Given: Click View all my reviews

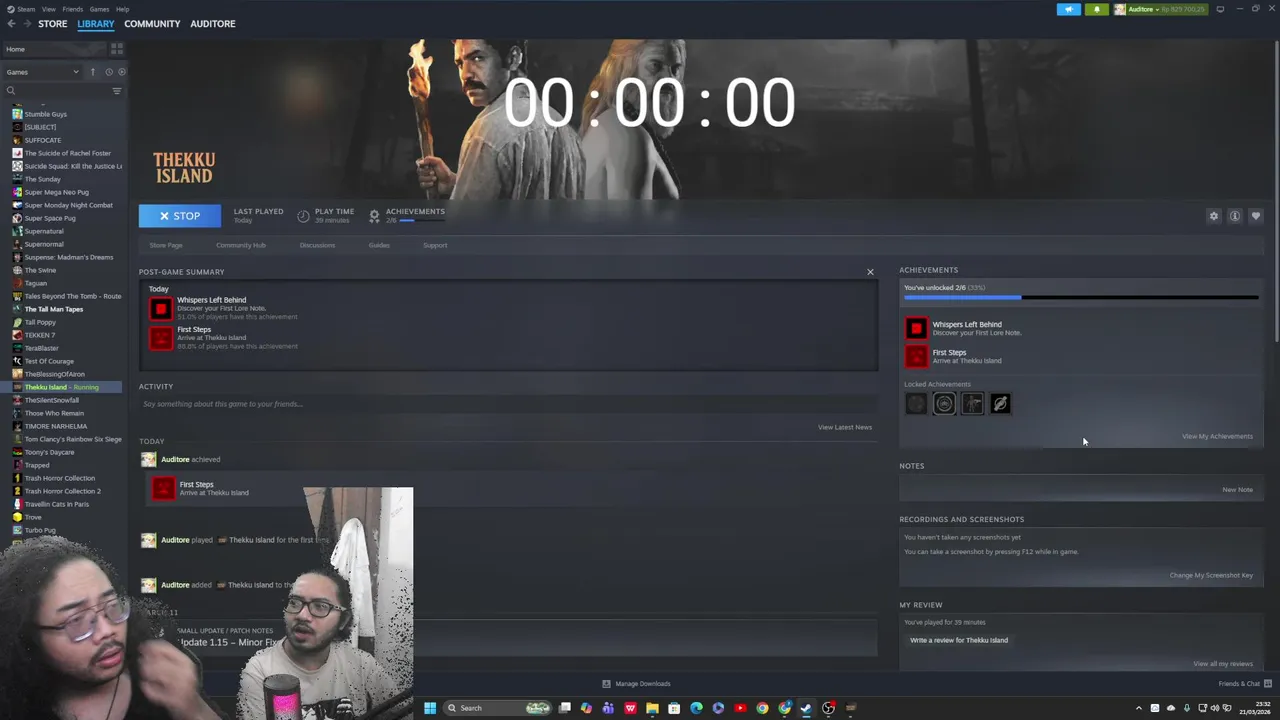Looking at the screenshot, I should tap(1223, 664).
